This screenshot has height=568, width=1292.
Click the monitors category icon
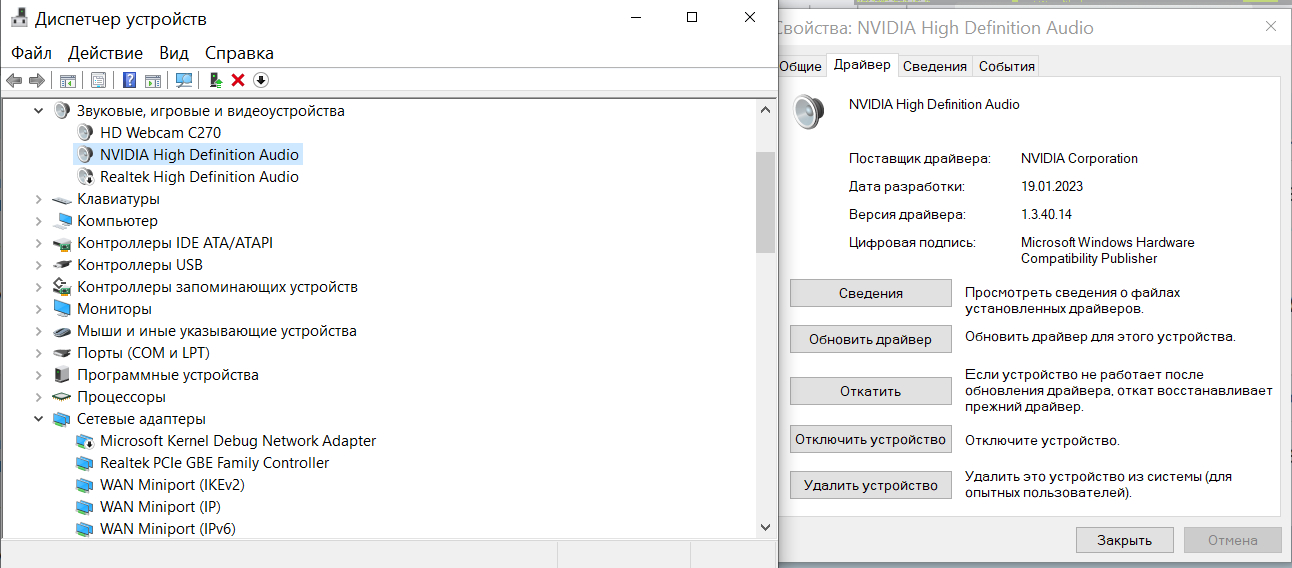63,309
